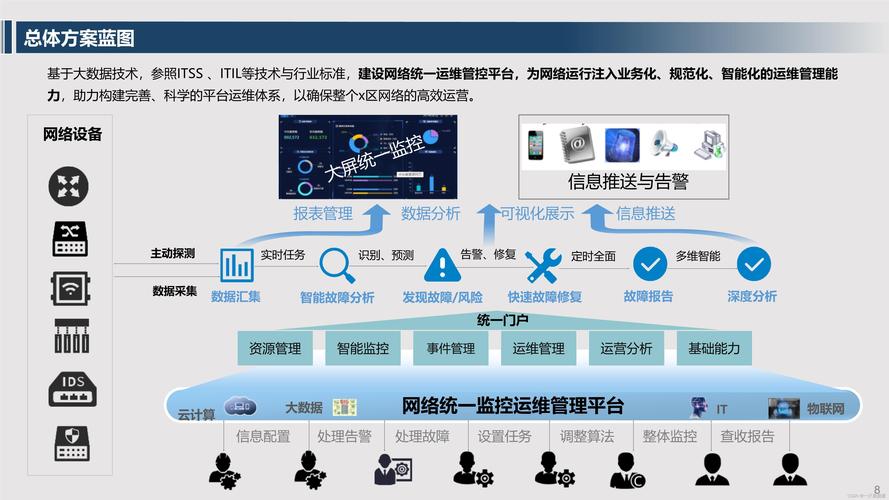
Task: Click the blue glowing screen icon
Action: pyautogui.click(x=622, y=145)
